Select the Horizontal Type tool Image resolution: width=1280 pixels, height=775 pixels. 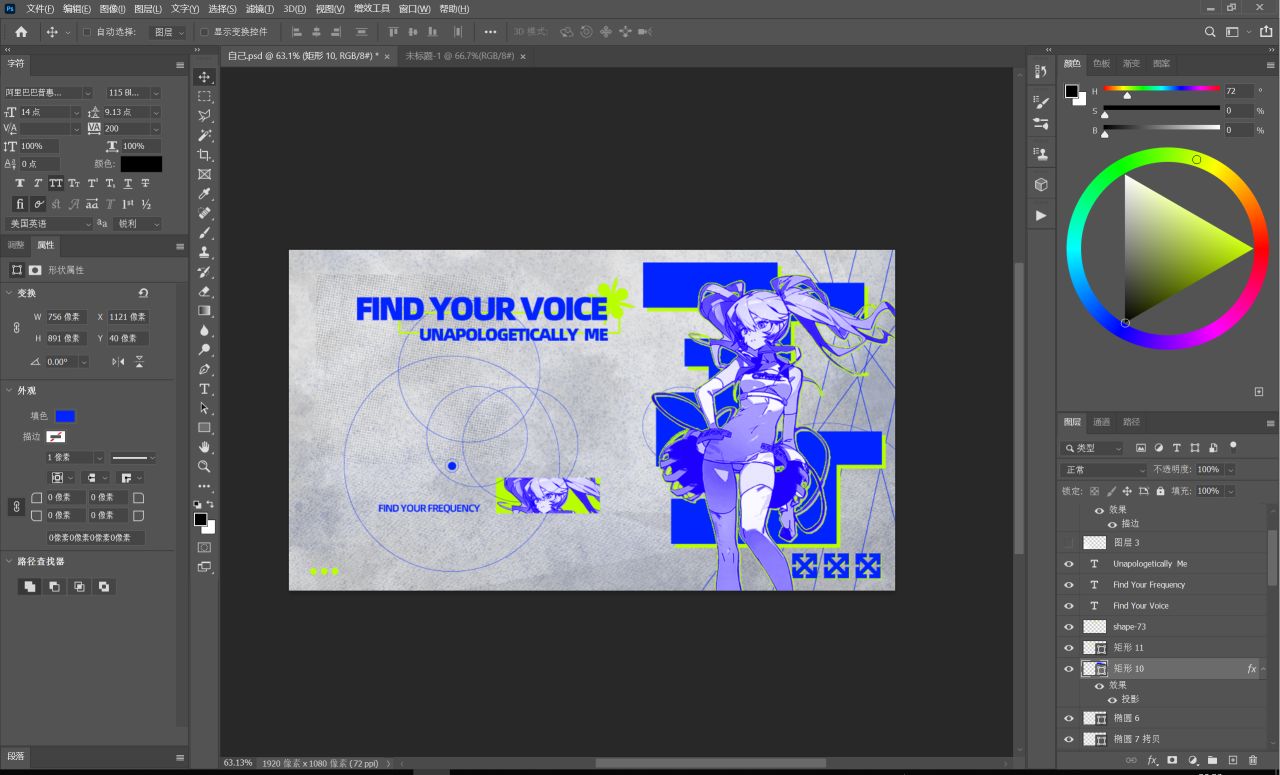[x=204, y=389]
